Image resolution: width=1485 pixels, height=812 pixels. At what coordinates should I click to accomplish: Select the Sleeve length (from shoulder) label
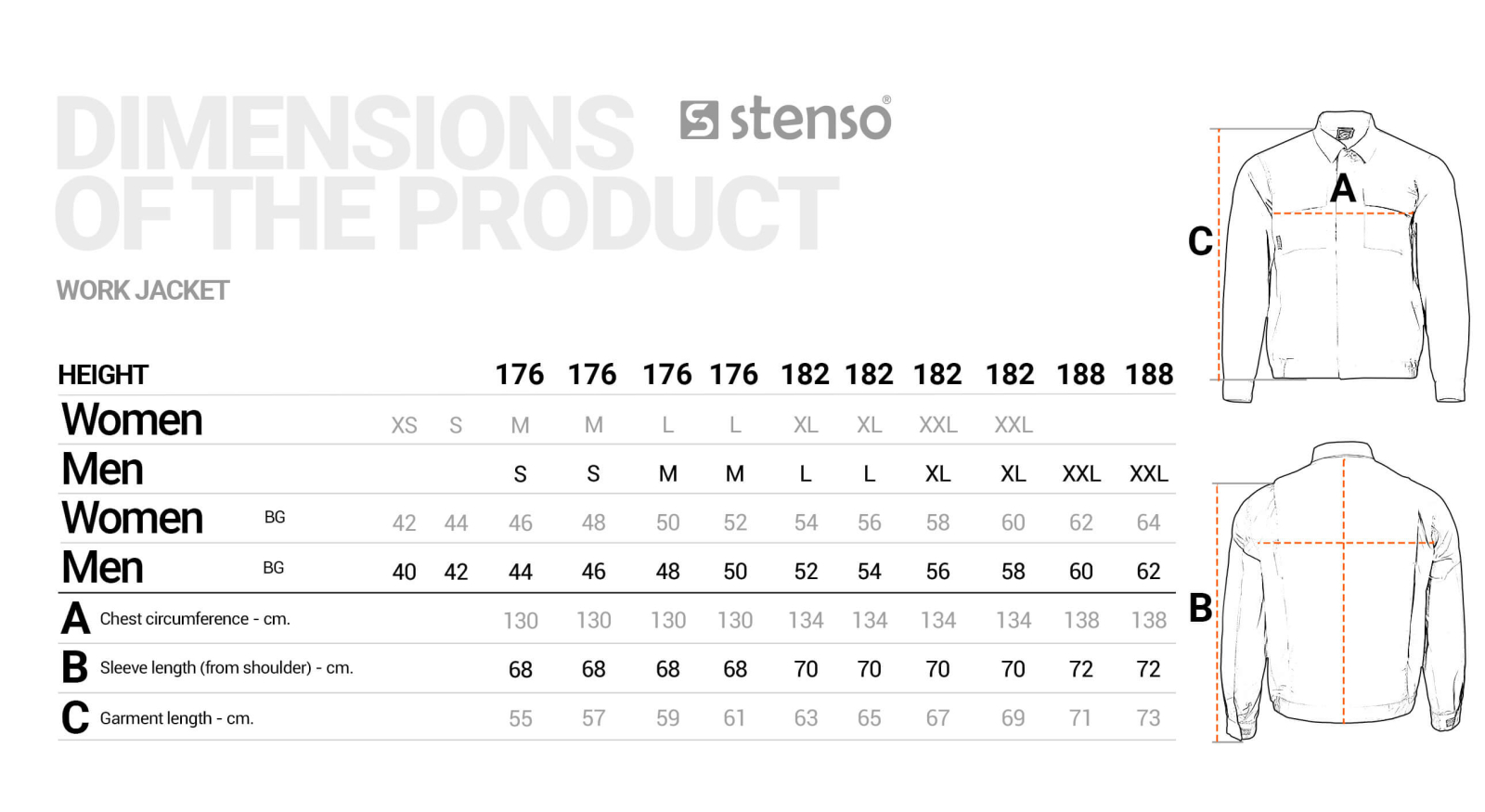(226, 668)
